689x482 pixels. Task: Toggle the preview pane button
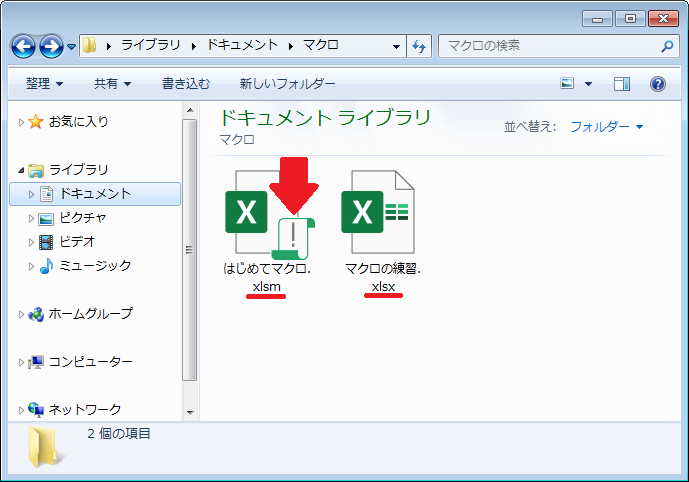click(x=621, y=83)
